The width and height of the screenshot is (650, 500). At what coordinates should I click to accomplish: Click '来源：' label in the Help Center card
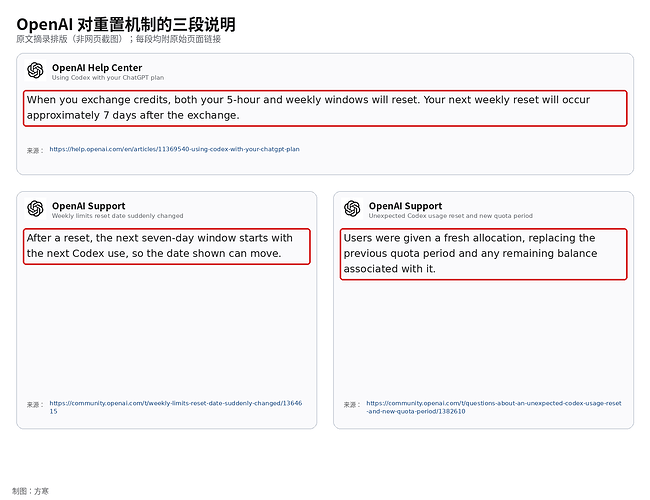[x=35, y=150]
